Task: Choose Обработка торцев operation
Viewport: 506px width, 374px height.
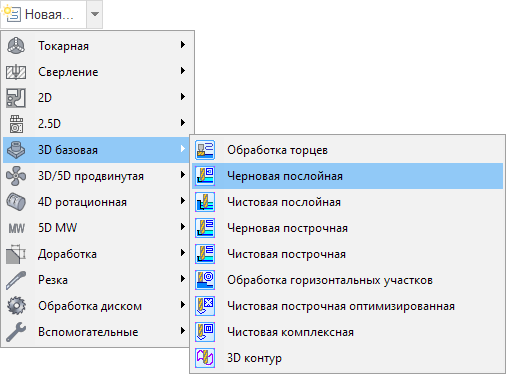Action: click(347, 150)
